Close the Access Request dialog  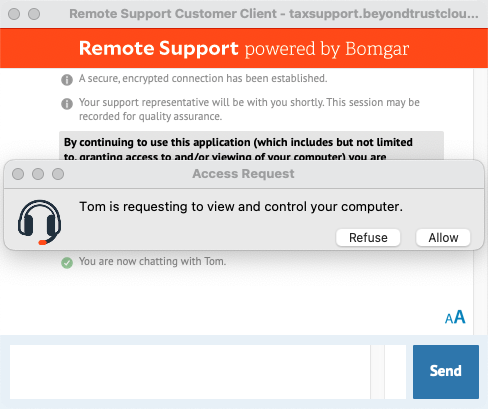(18, 174)
